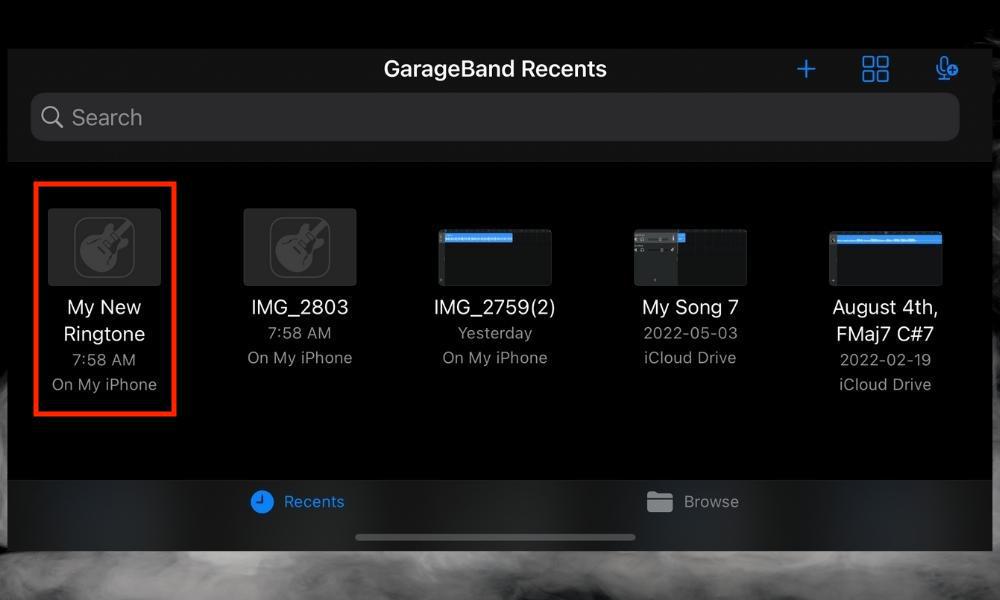The width and height of the screenshot is (1000, 600).
Task: Open IMG_2759(2) project thumbnail
Action: point(495,258)
